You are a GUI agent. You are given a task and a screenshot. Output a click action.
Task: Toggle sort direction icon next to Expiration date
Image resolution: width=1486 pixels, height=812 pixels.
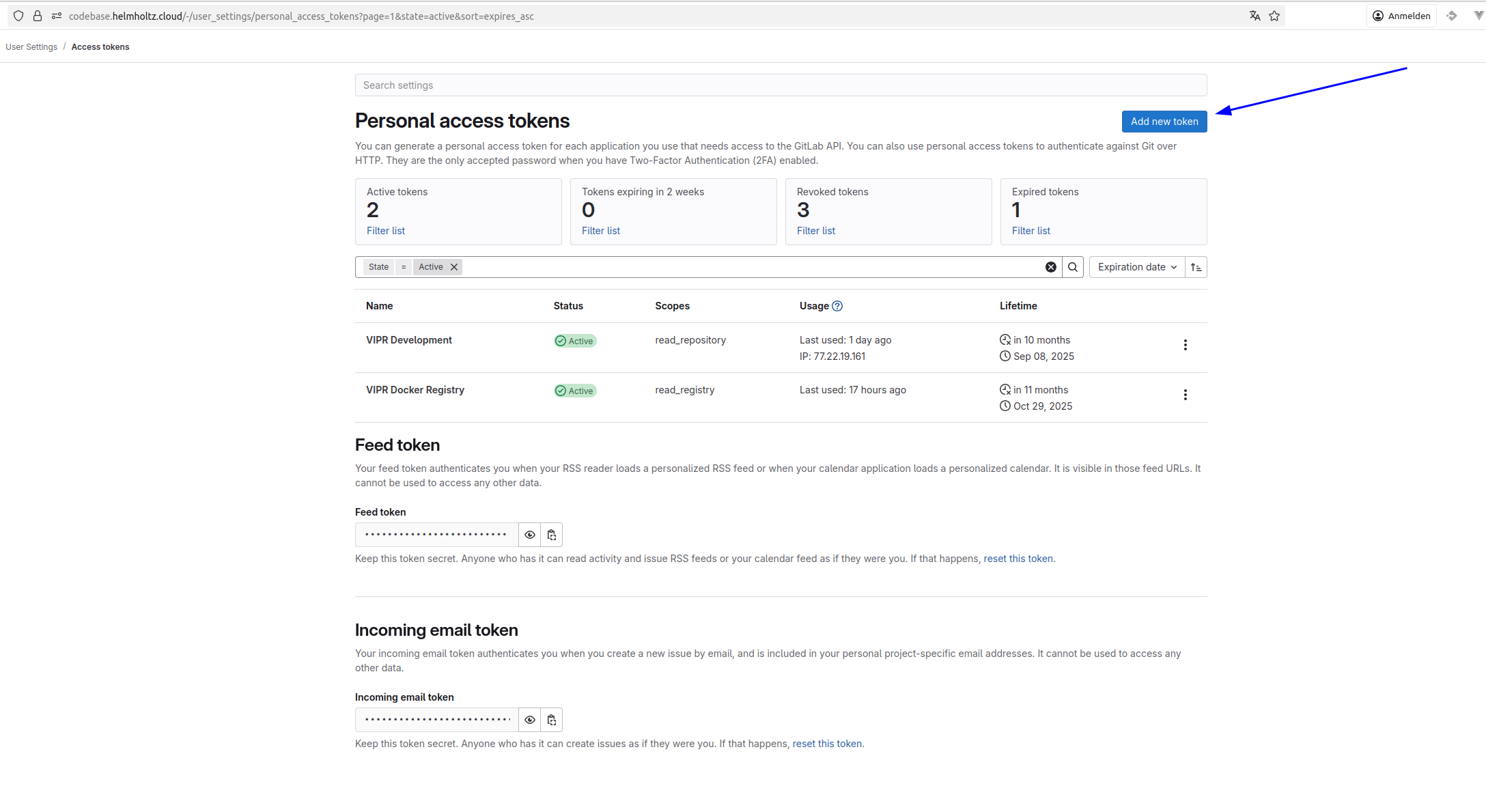tap(1196, 267)
